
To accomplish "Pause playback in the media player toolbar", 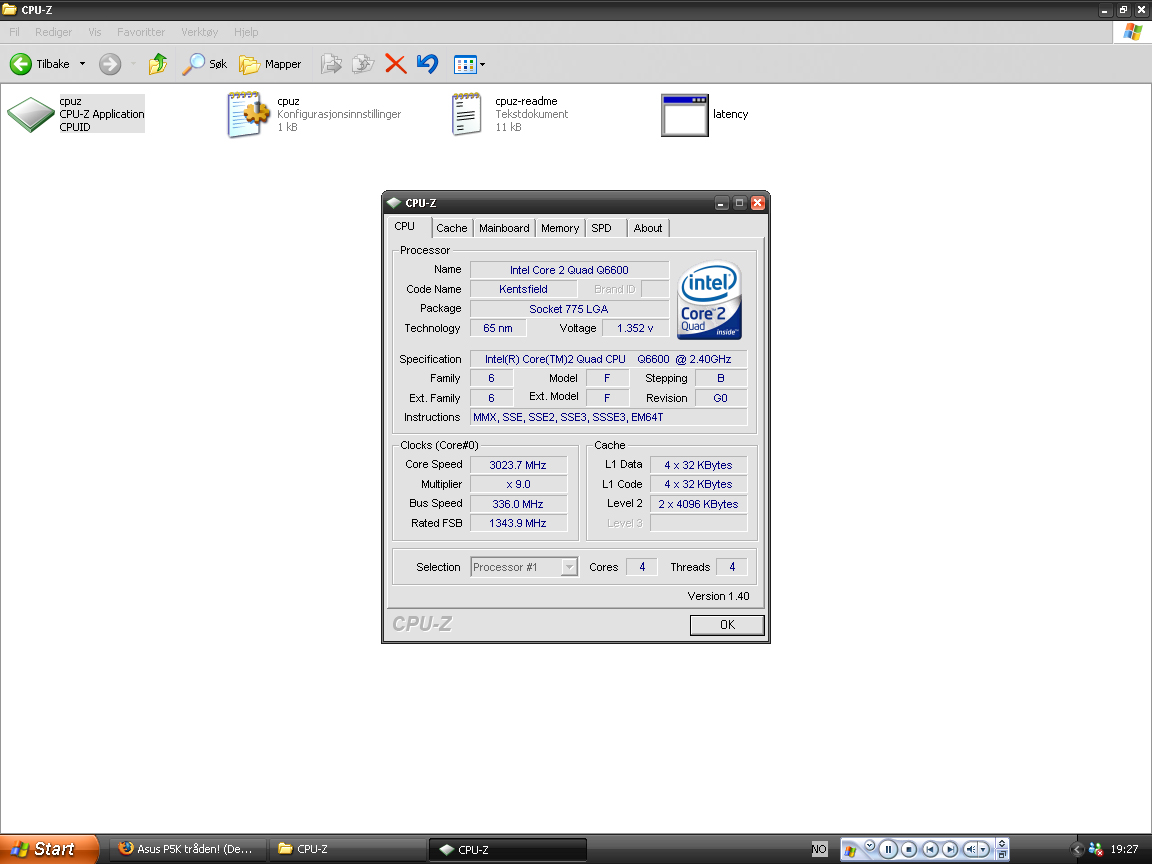I will click(888, 849).
